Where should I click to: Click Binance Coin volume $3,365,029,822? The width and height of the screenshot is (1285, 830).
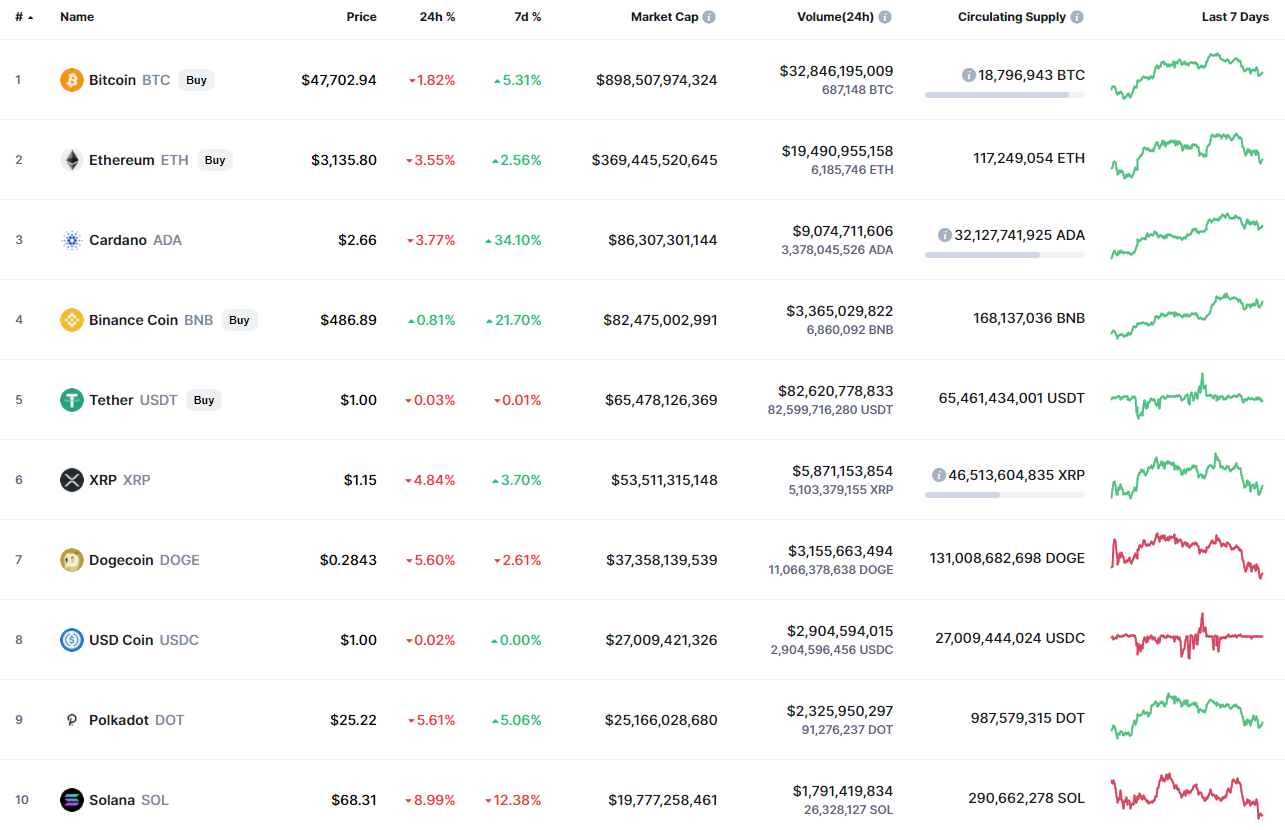[840, 311]
